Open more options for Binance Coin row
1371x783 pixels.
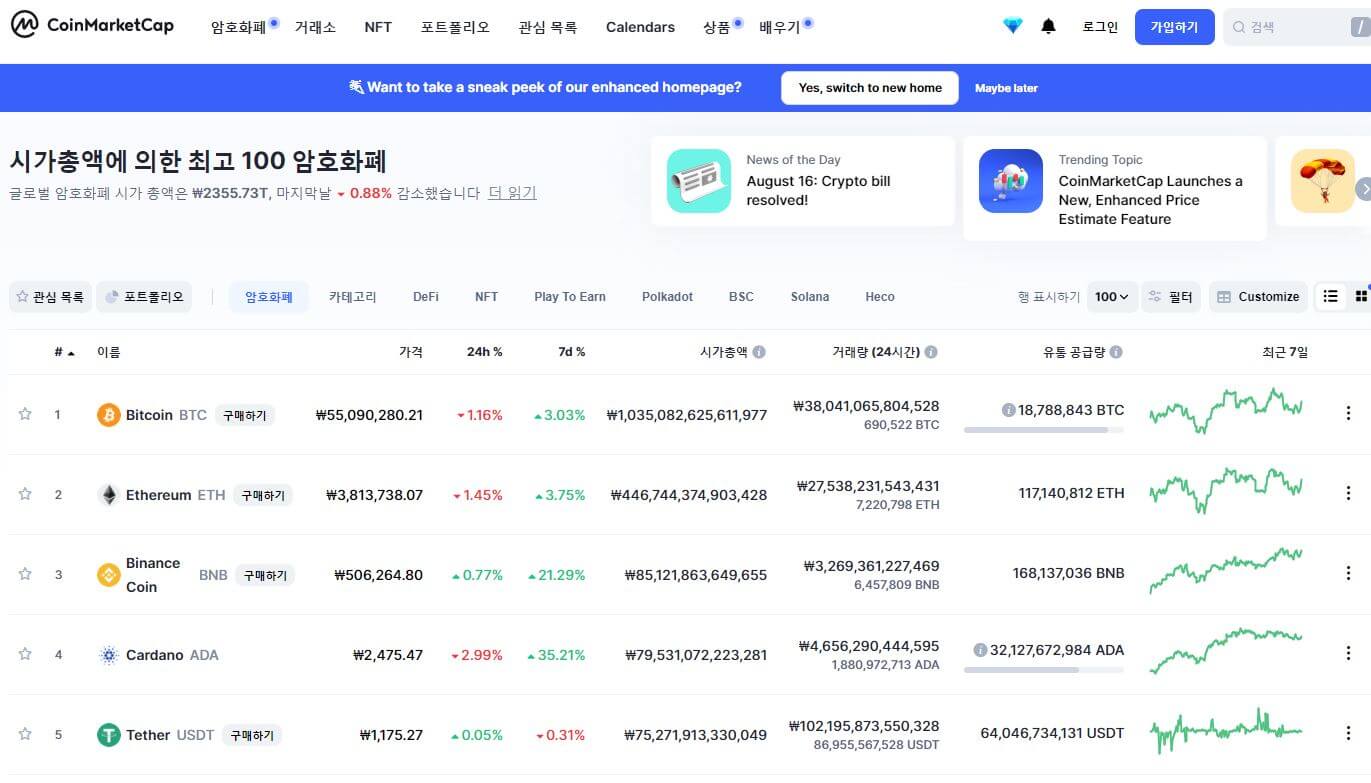click(1348, 573)
